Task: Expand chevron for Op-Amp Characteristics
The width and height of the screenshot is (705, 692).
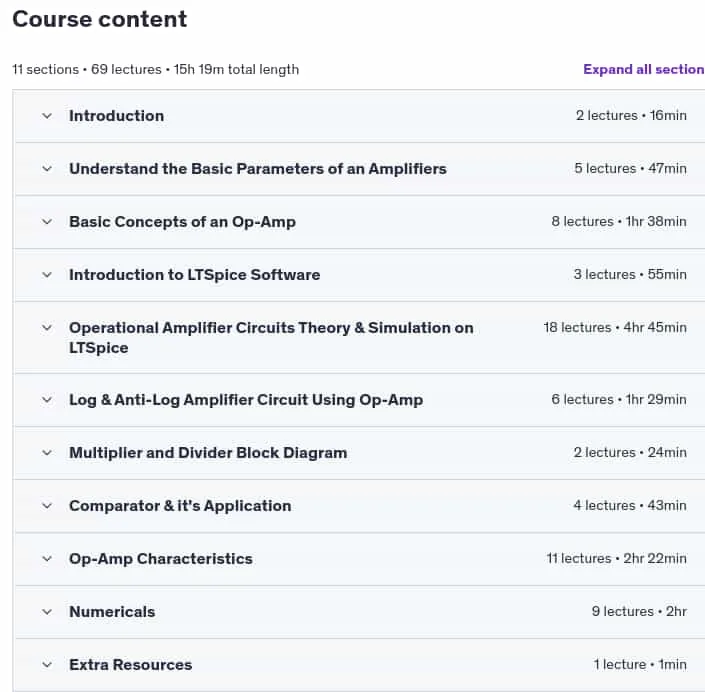Action: tap(47, 559)
